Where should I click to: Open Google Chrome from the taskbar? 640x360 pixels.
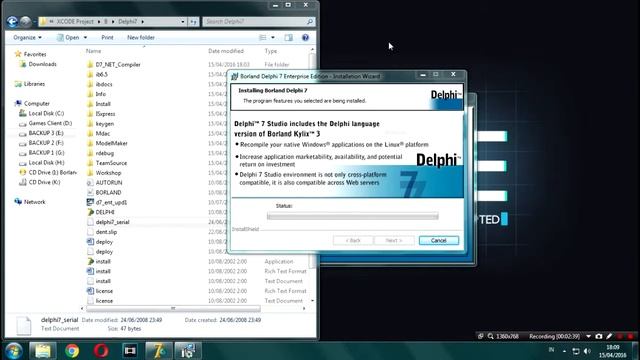[72, 351]
